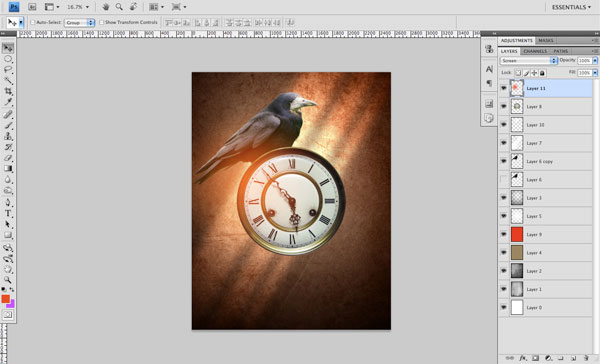Open the tool preset picker arrow

tap(21, 23)
